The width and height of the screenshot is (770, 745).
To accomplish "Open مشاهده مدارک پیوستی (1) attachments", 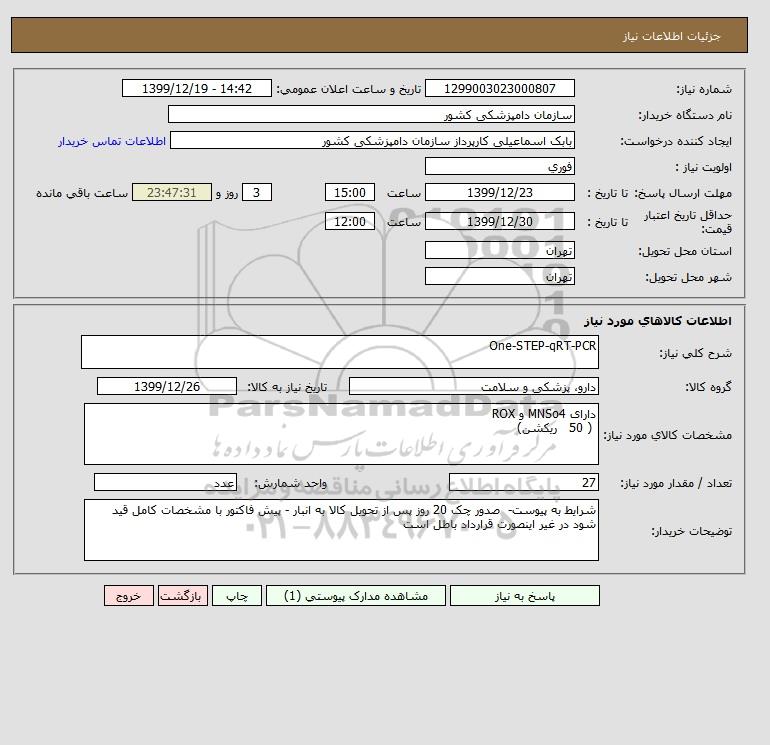I will click(x=356, y=596).
